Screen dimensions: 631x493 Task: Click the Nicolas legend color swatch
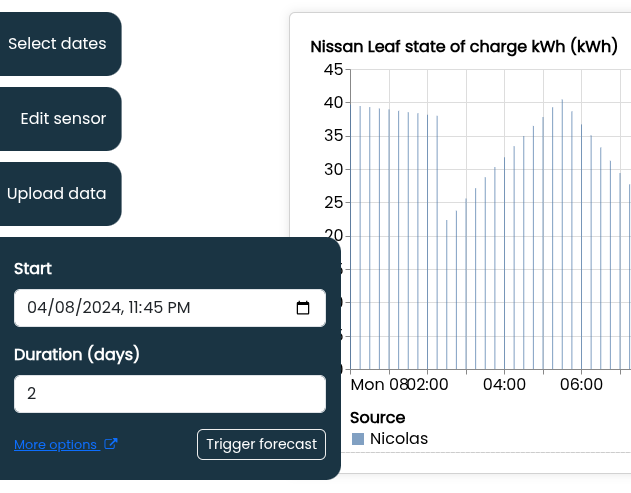(x=358, y=439)
